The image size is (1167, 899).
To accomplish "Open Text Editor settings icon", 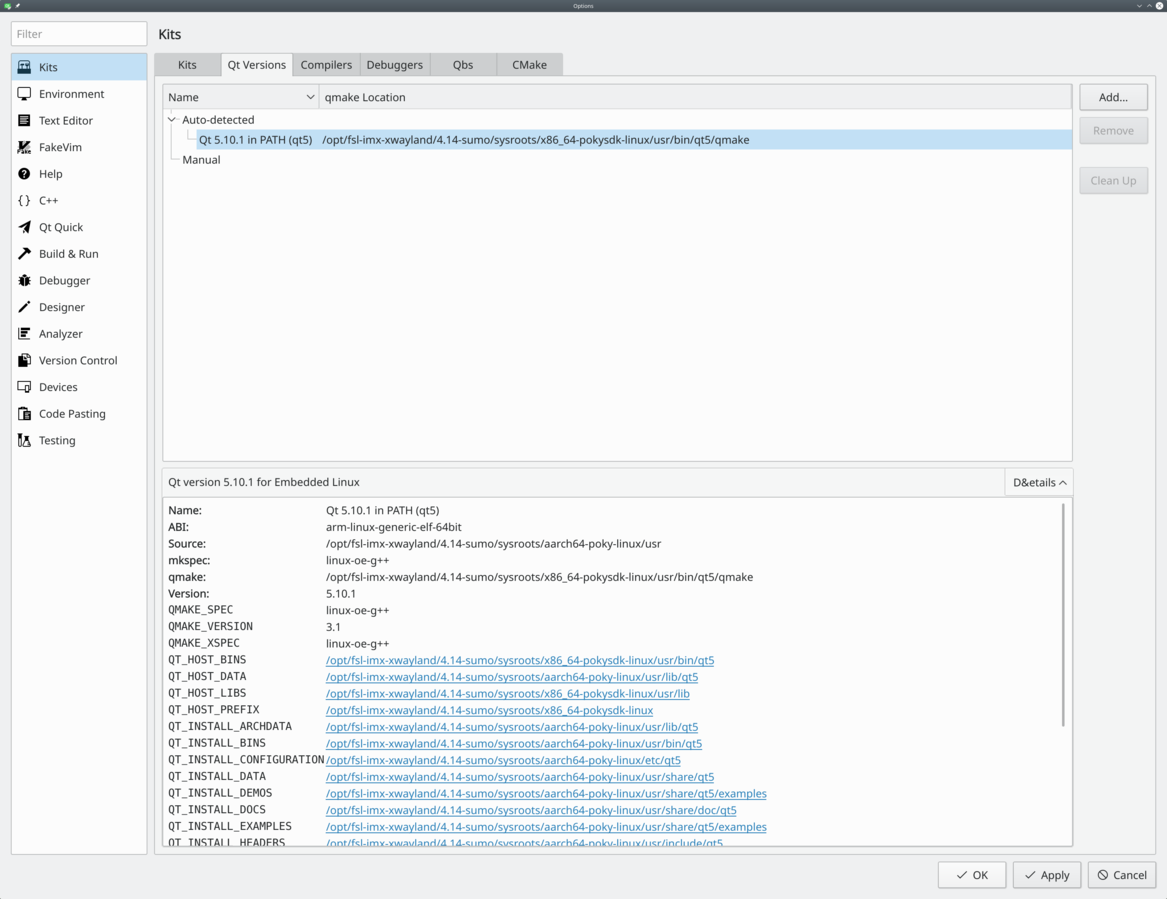I will [x=25, y=121].
